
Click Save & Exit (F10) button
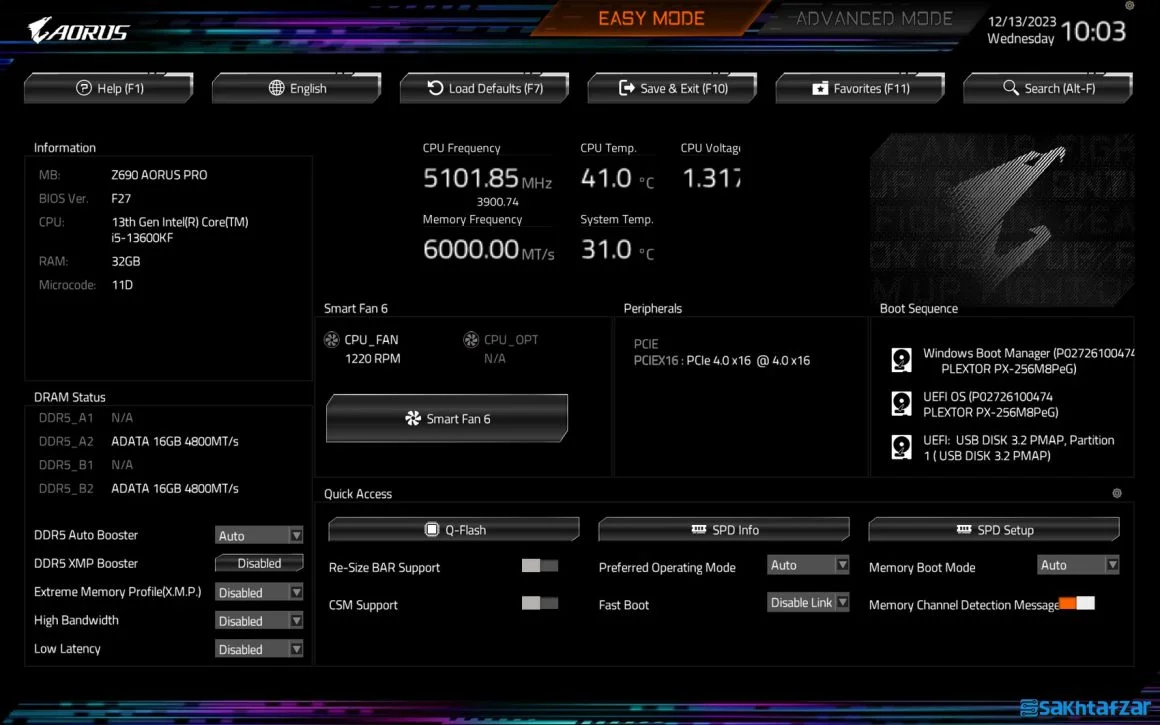tap(672, 88)
